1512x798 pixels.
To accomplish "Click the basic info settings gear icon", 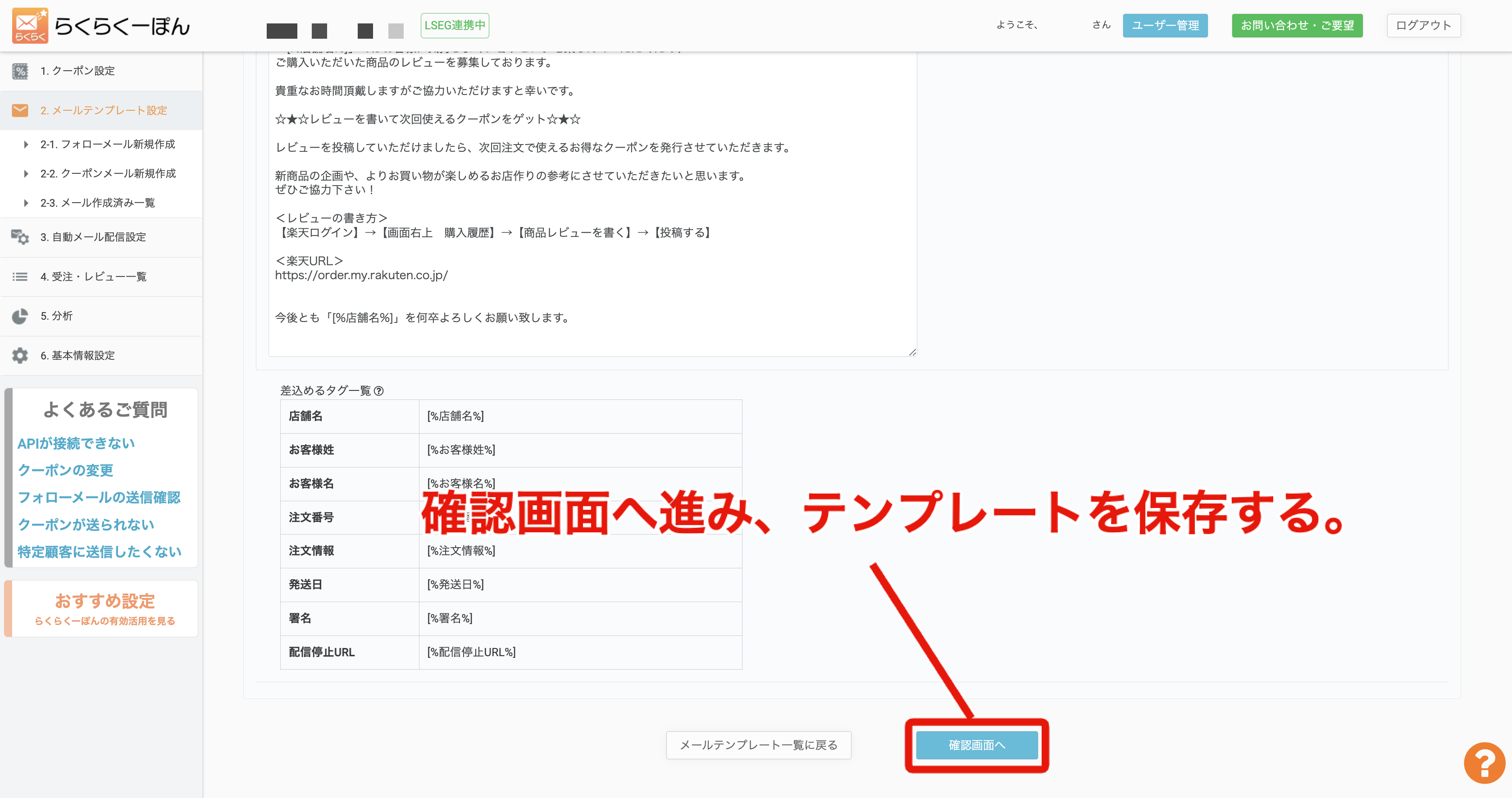I will (x=20, y=356).
